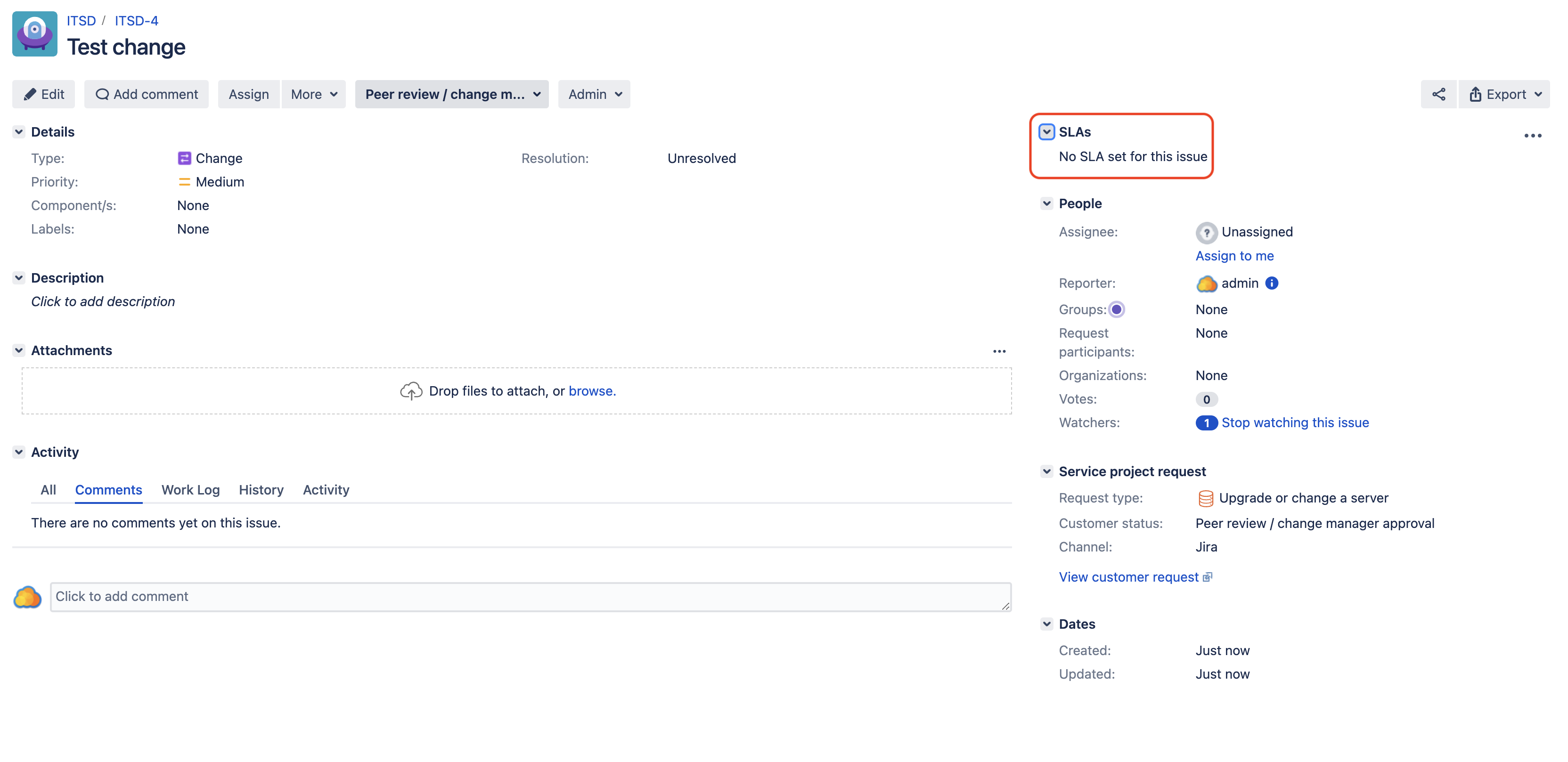Collapse the People section

(1046, 203)
